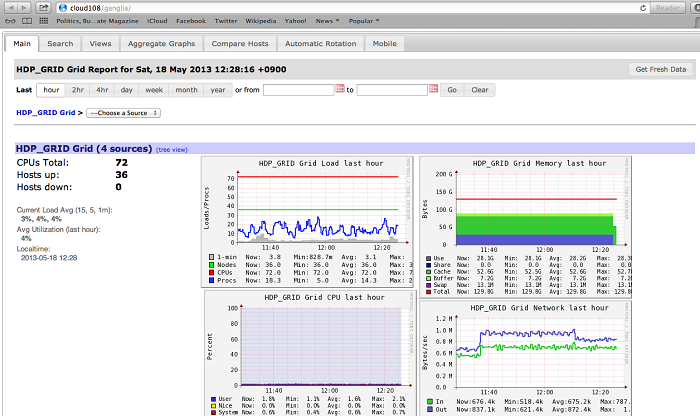This screenshot has width=700, height=416.
Task: Click the 'Hosts down:' label
Action: (x=44, y=187)
